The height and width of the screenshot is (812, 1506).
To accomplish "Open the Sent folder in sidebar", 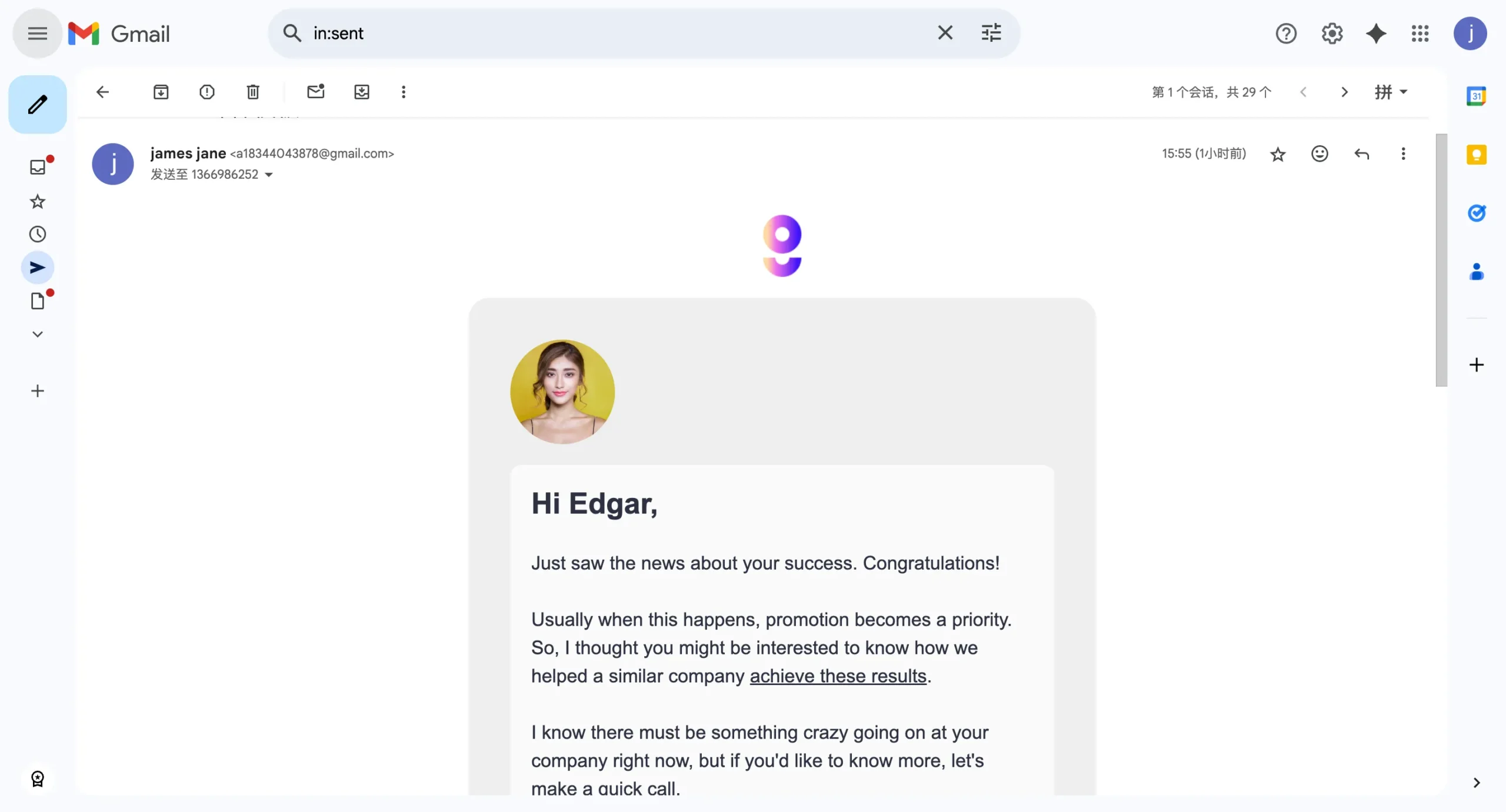I will tap(38, 268).
